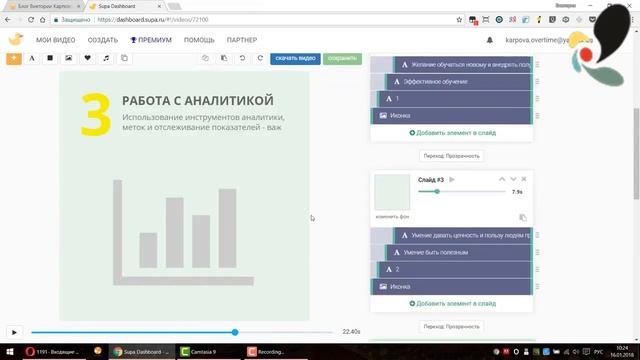Adjust the Слайд #3 duration slider handle
This screenshot has height=360, width=640.
[437, 191]
